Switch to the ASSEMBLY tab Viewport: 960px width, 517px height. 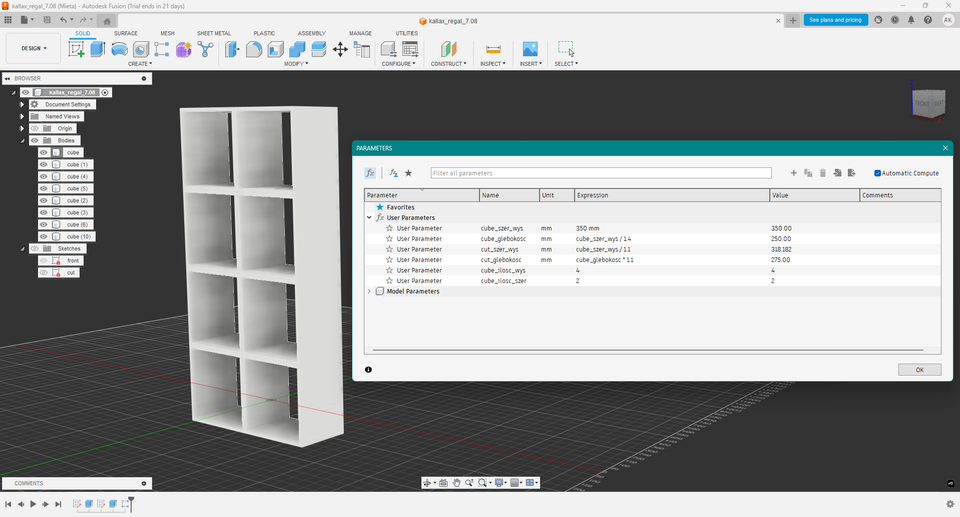[311, 33]
